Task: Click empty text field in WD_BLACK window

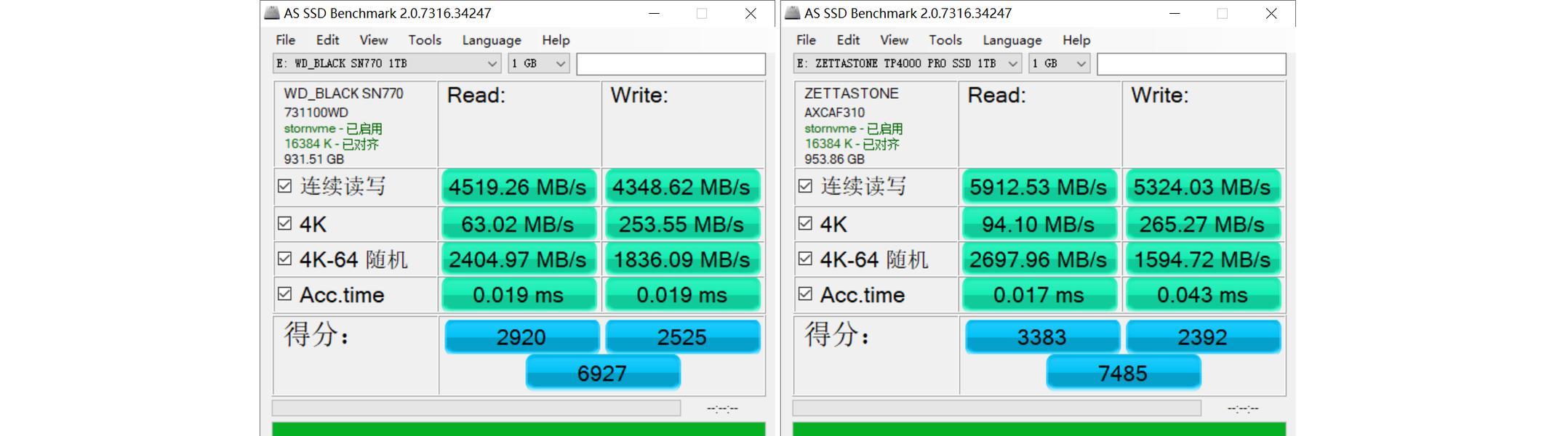Action: [x=671, y=64]
